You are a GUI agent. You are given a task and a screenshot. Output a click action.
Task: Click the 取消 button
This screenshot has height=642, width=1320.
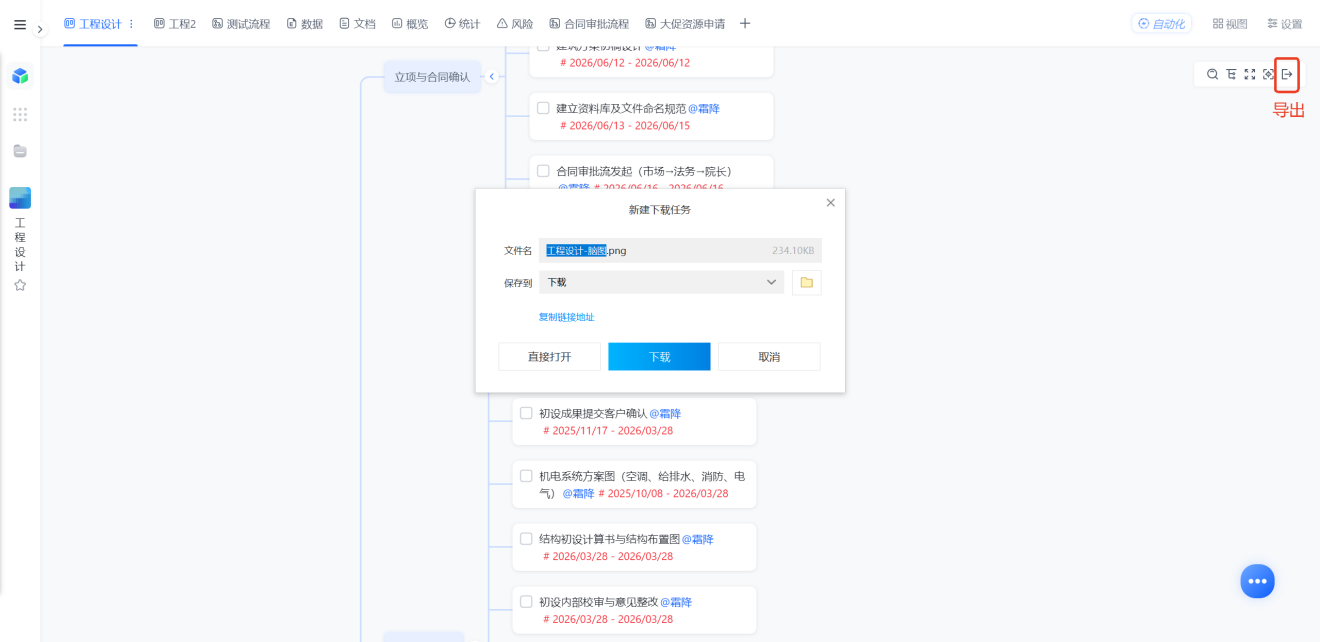tap(769, 357)
